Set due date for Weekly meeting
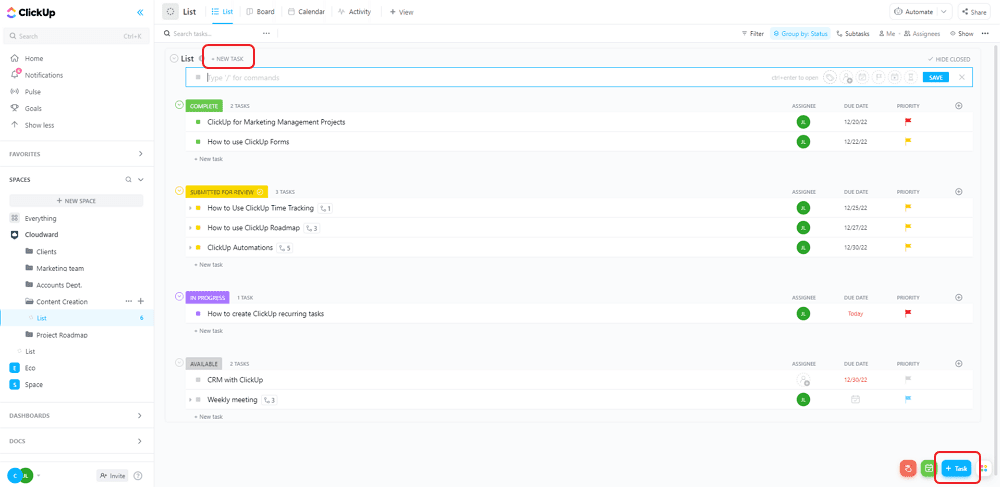The image size is (1000, 487). point(855,400)
